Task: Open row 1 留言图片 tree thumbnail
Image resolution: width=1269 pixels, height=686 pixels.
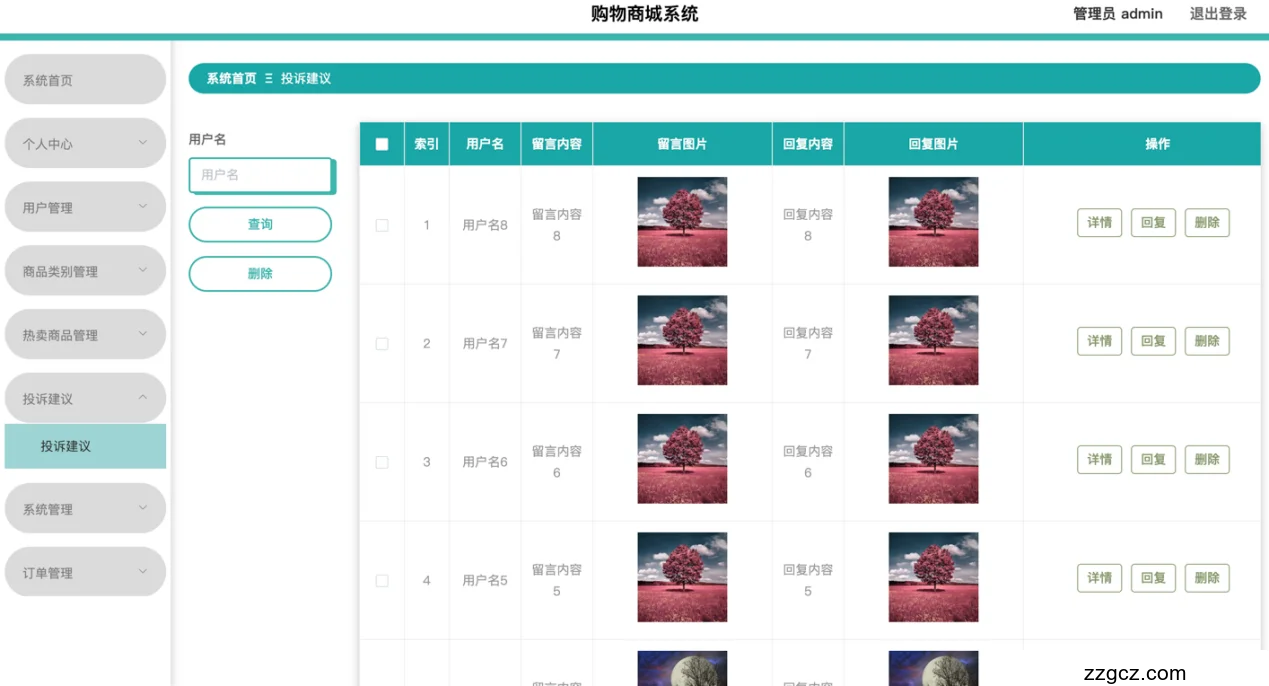Action: point(682,222)
